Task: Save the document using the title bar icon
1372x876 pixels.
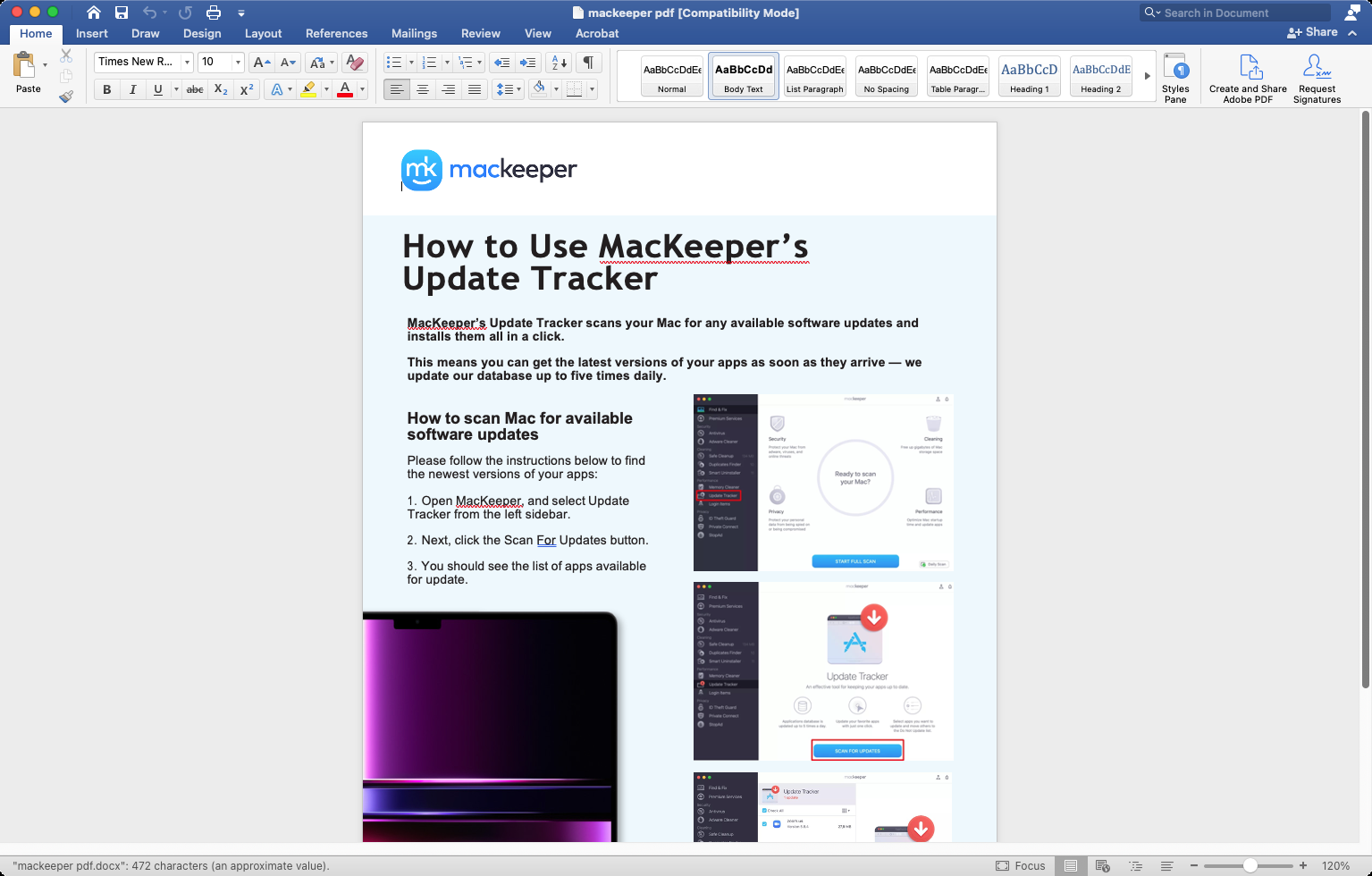Action: [x=122, y=13]
